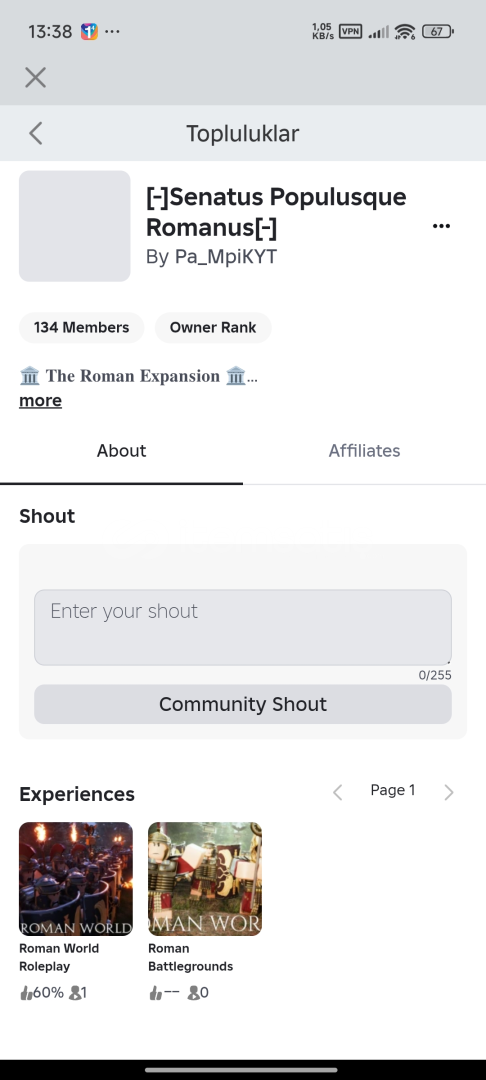Tap the Wi-Fi status bar icon
486x1080 pixels.
(x=405, y=32)
